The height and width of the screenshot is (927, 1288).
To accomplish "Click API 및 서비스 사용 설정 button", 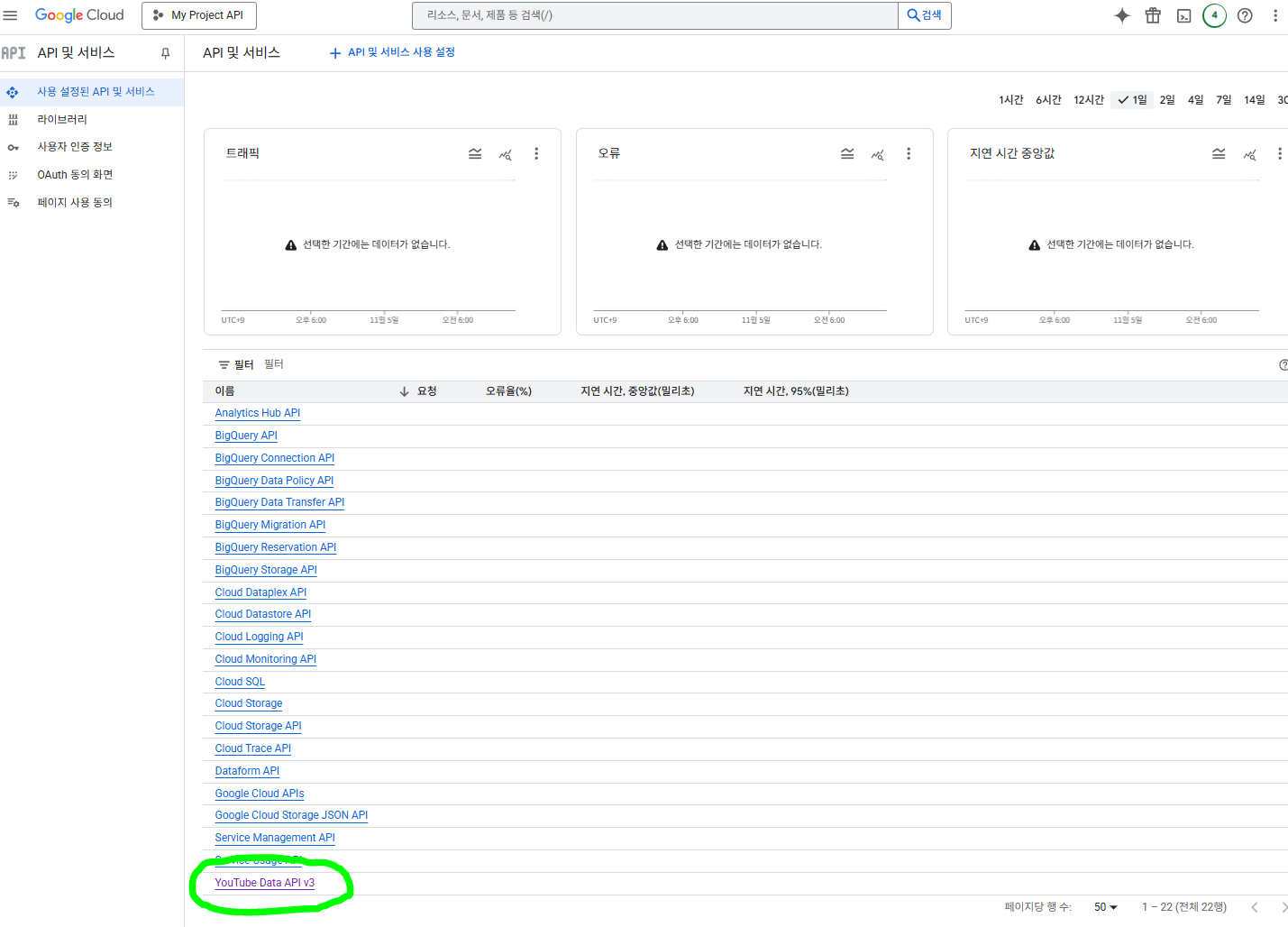I will click(392, 52).
